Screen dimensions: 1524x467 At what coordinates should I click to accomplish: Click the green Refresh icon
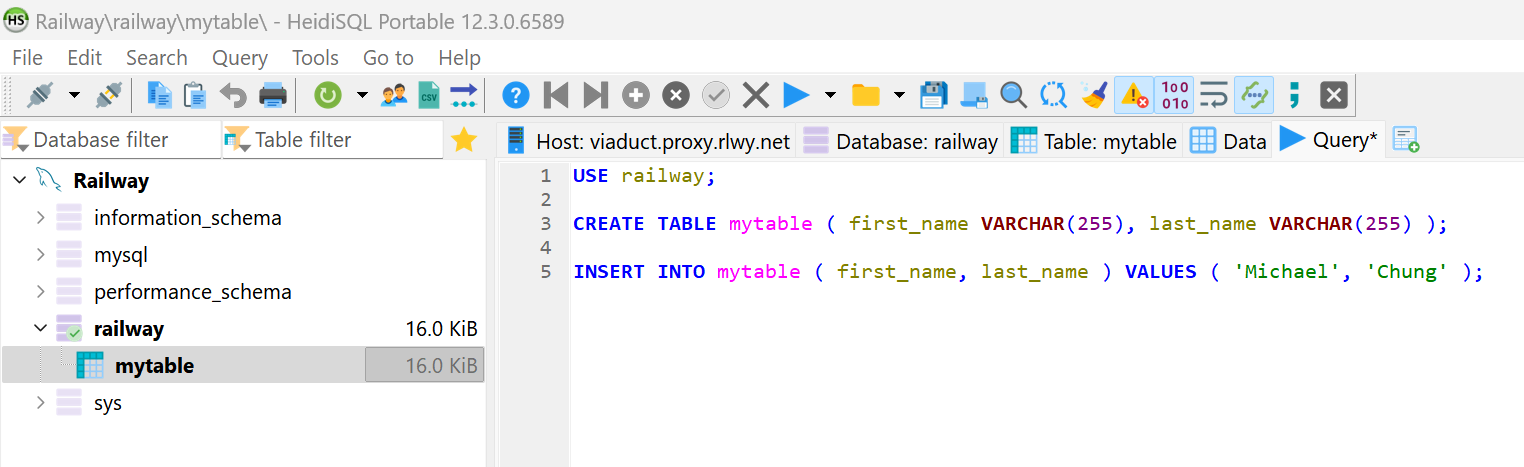328,95
